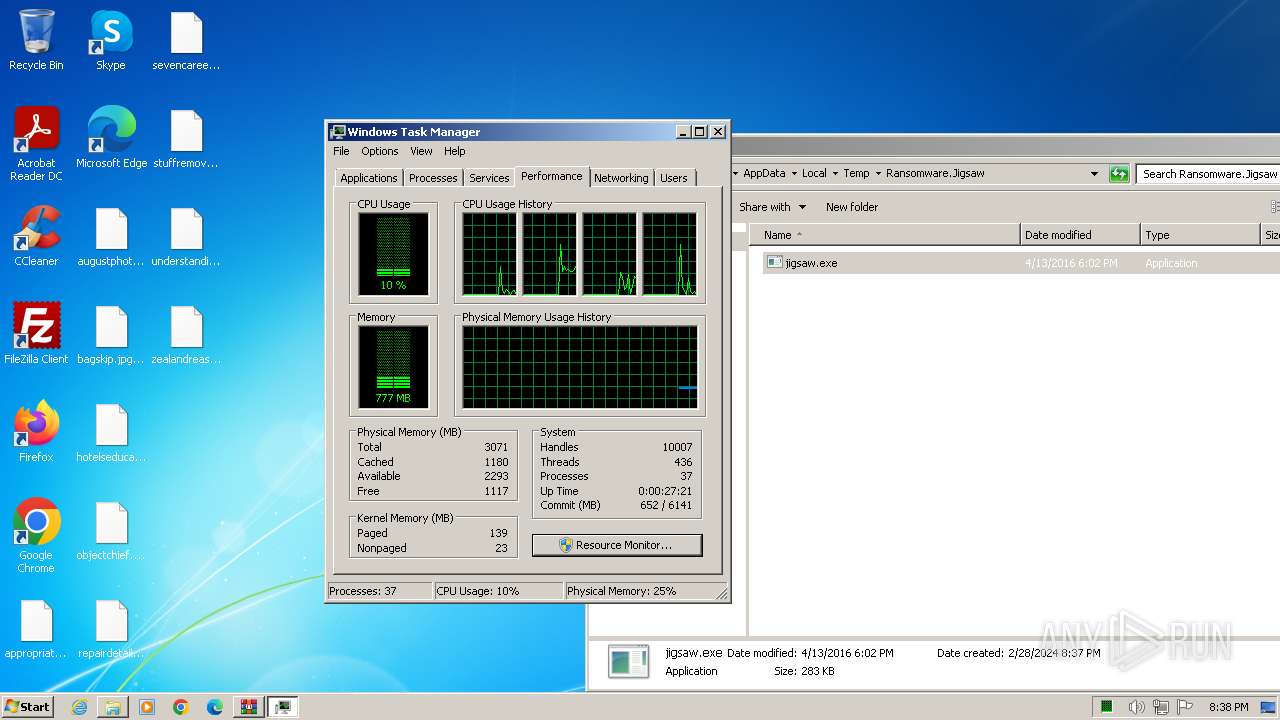This screenshot has height=720, width=1280.
Task: Sort by the Date modified column
Action: click(1080, 235)
